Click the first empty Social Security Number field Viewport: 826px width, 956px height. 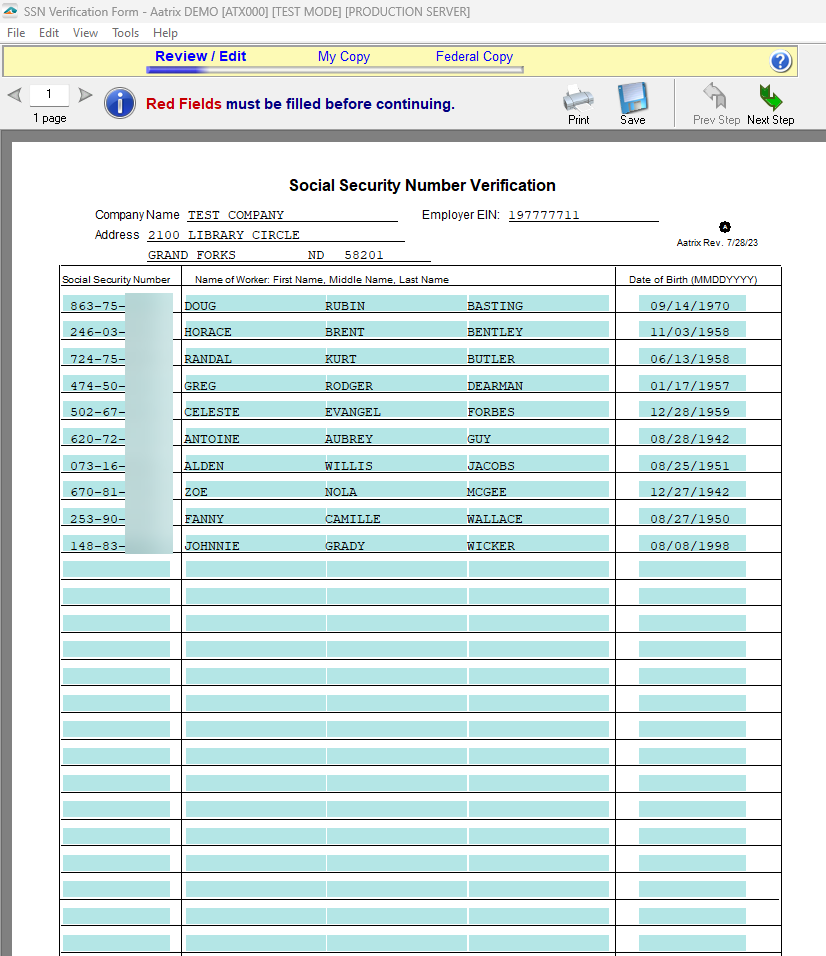click(116, 569)
